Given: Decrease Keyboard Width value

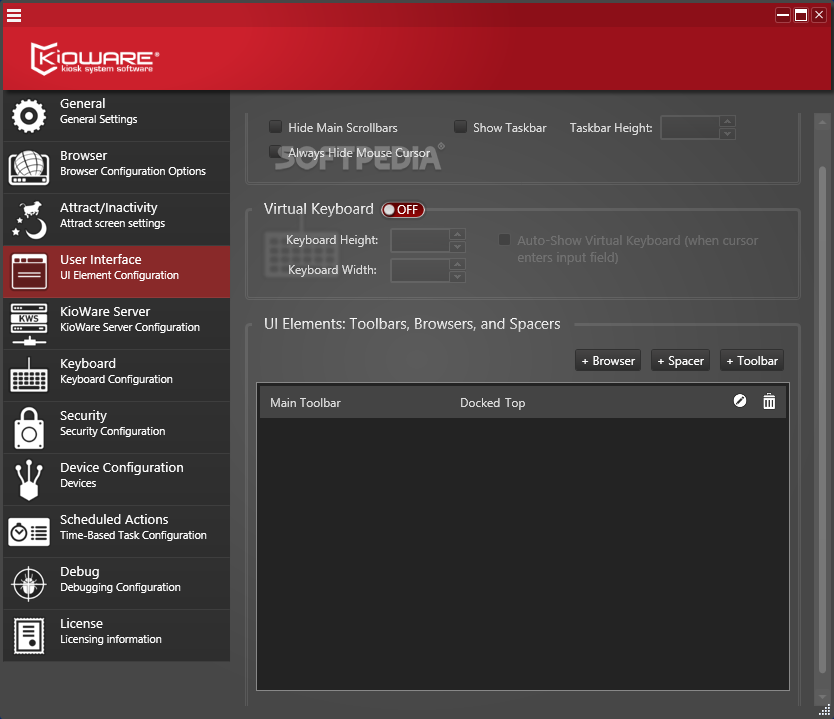Looking at the screenshot, I should point(457,277).
